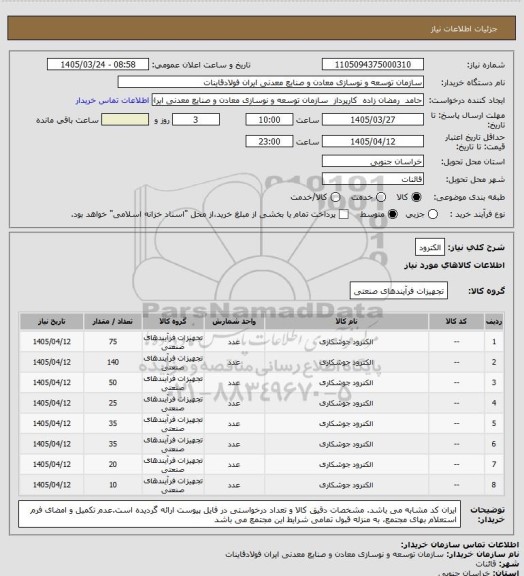The width and height of the screenshot is (524, 576).
Task: Click the item name in row 8
Action: 346,485
